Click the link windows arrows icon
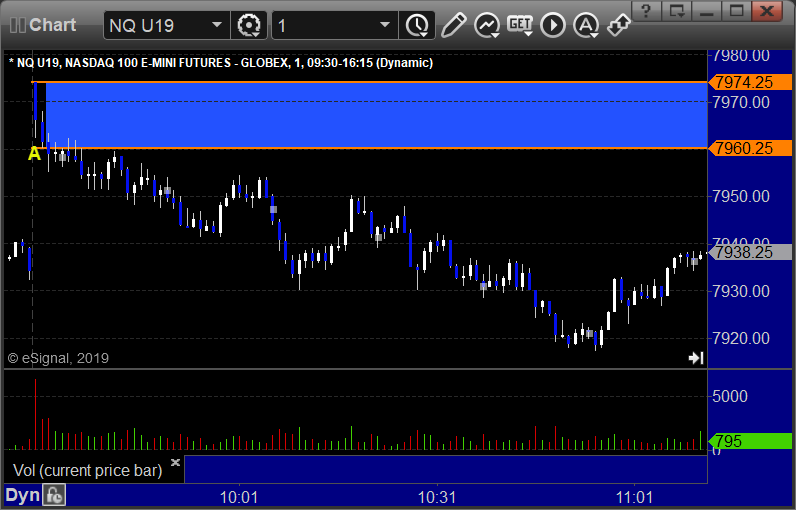Image resolution: width=796 pixels, height=510 pixels. tap(618, 25)
